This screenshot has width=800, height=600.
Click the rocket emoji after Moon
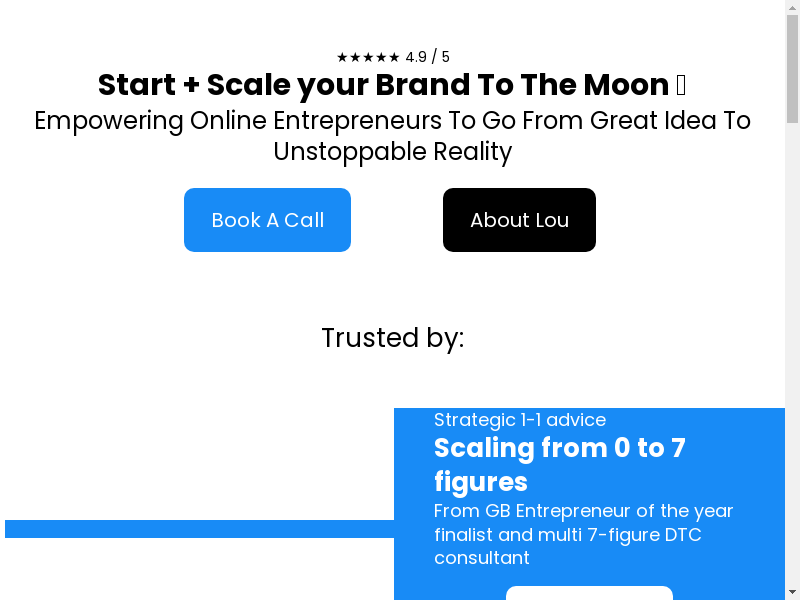click(681, 85)
